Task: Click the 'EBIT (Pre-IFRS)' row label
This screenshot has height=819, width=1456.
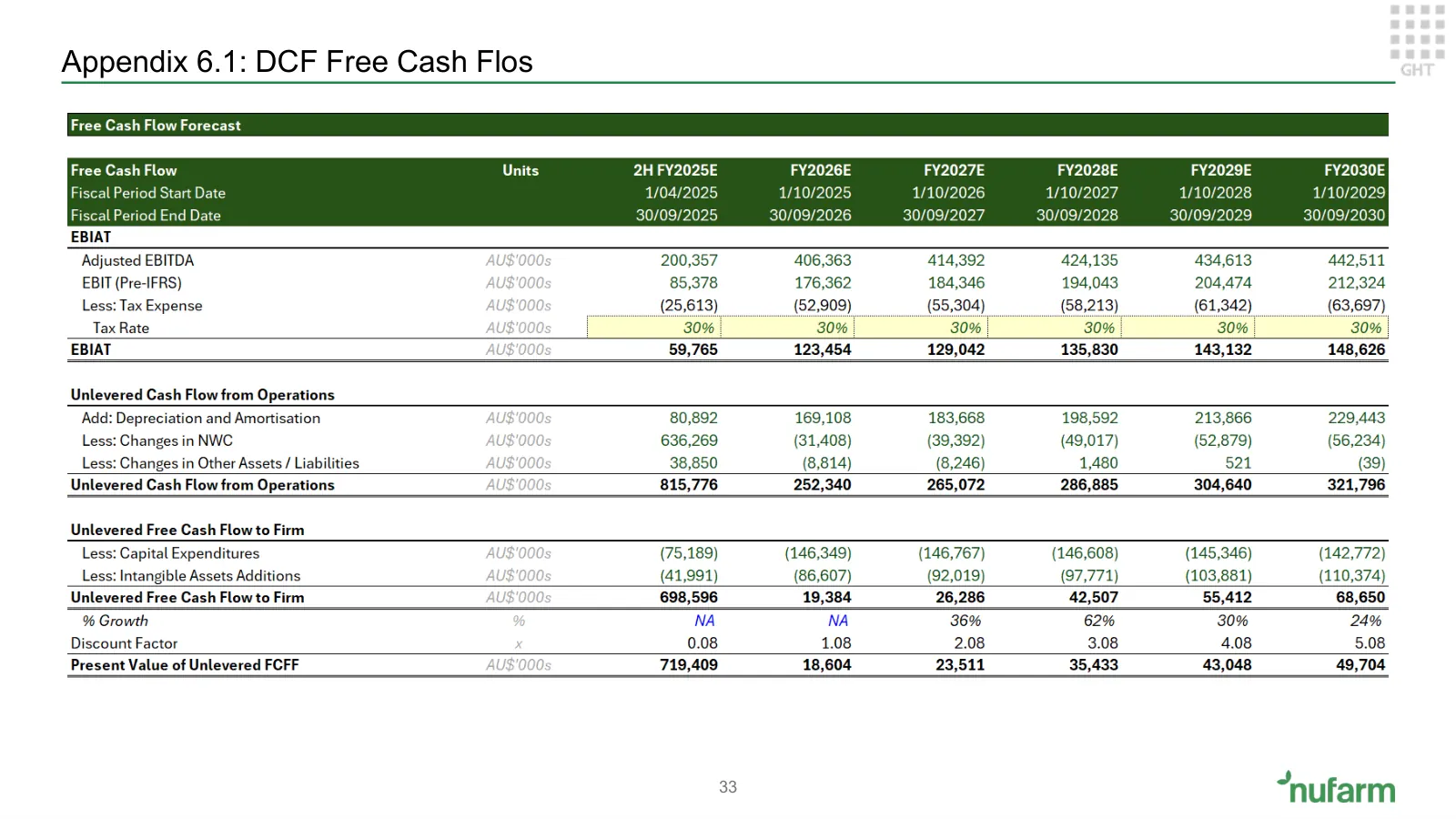Action: [x=132, y=283]
